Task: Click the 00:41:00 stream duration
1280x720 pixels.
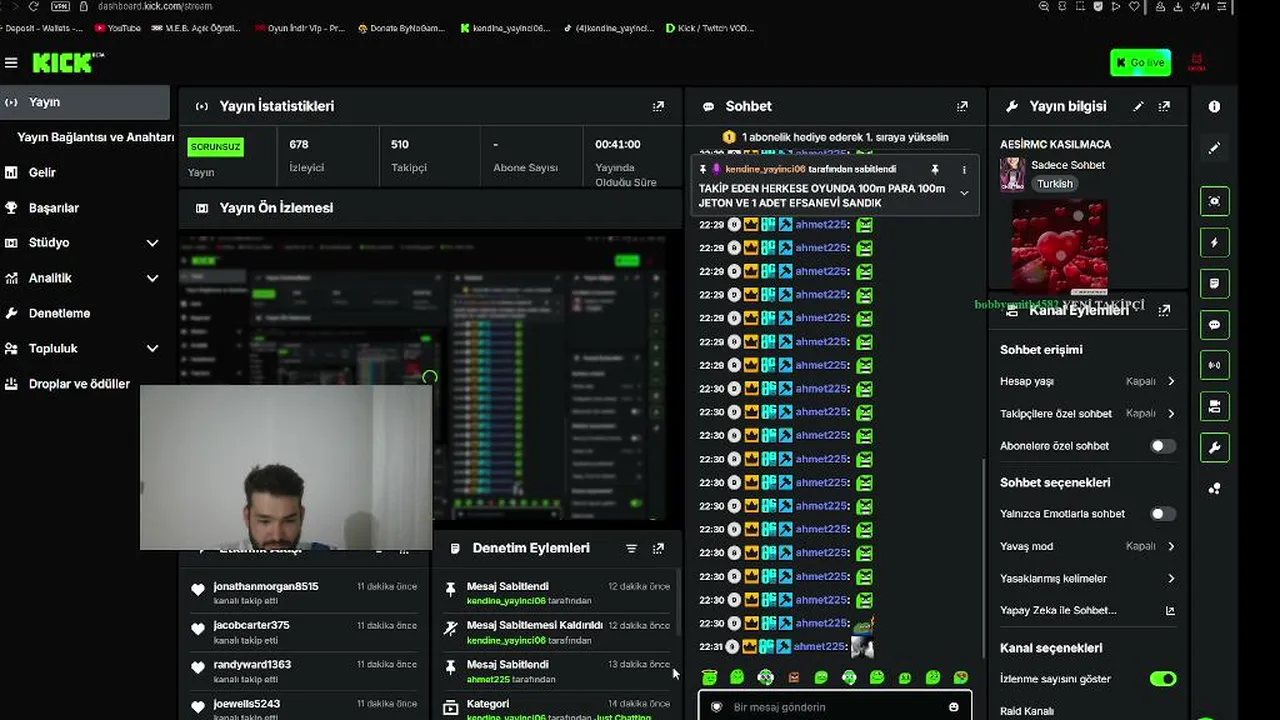Action: pyautogui.click(x=618, y=144)
